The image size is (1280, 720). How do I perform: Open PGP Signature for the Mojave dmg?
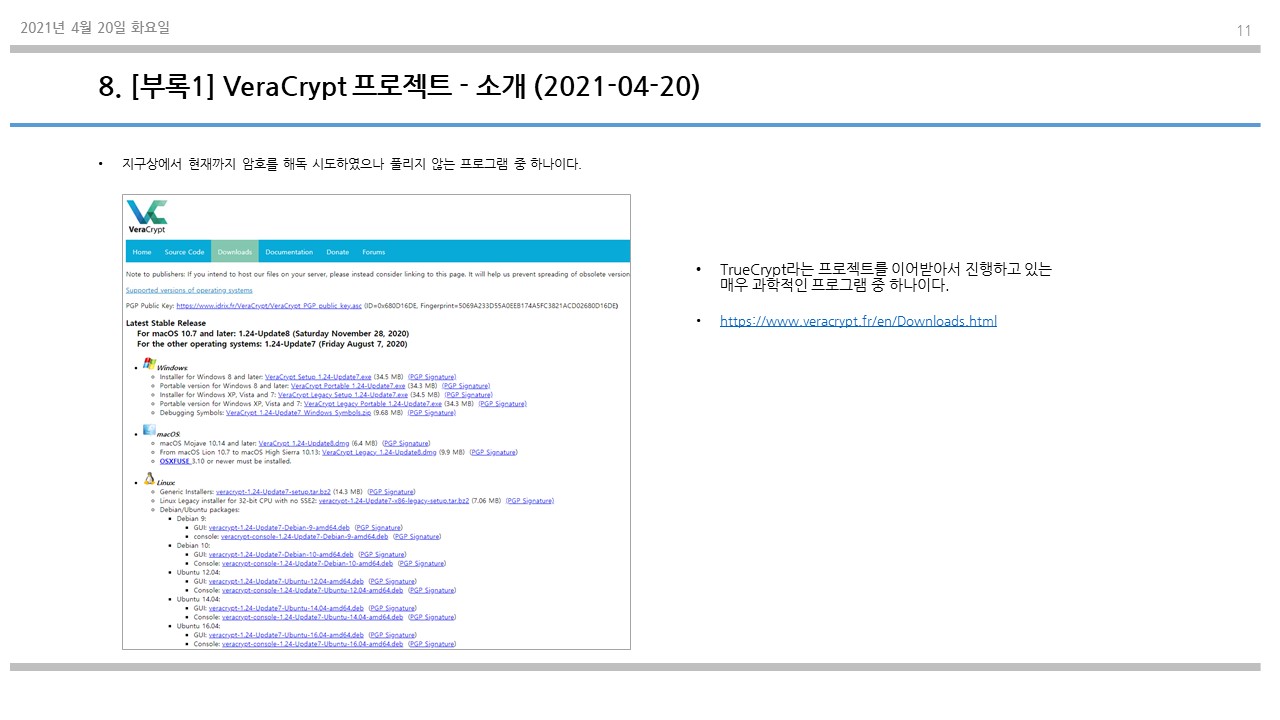pos(406,443)
